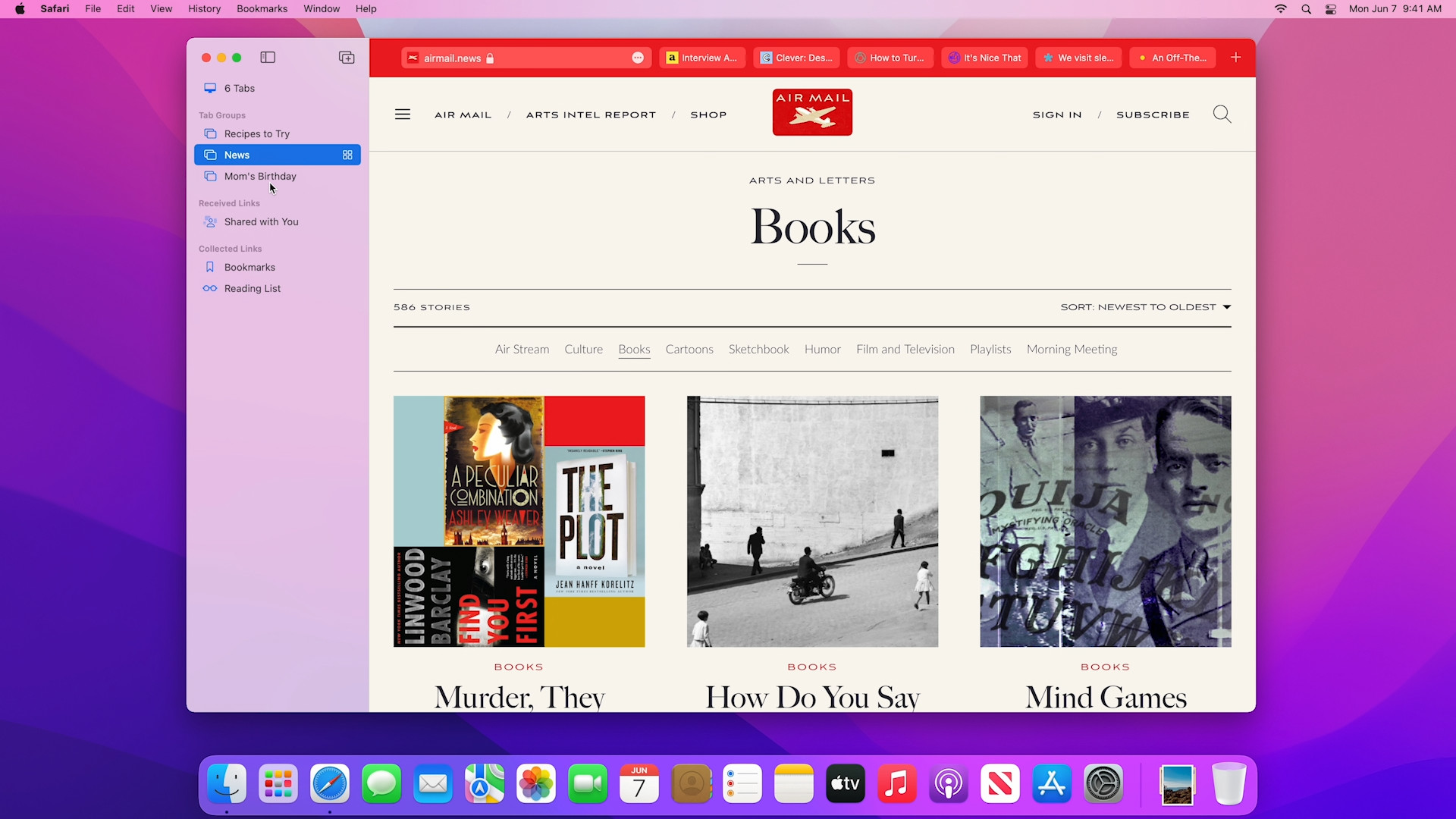Screen dimensions: 1456x819
Task: Open the hamburger menu on Air Mail site
Action: pyautogui.click(x=402, y=114)
